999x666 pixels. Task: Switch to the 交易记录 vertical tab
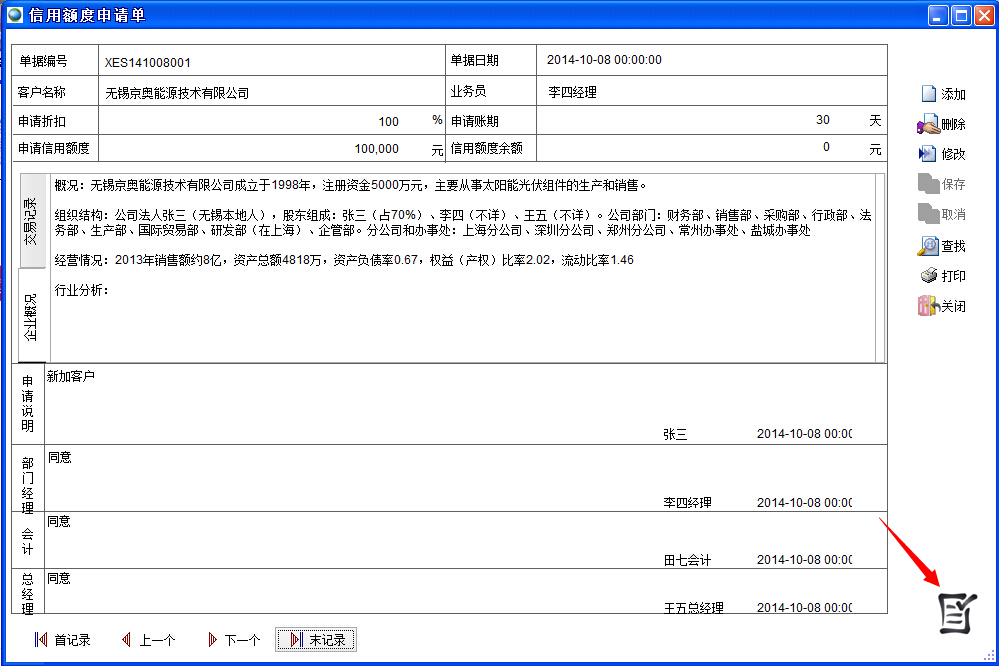(31, 221)
